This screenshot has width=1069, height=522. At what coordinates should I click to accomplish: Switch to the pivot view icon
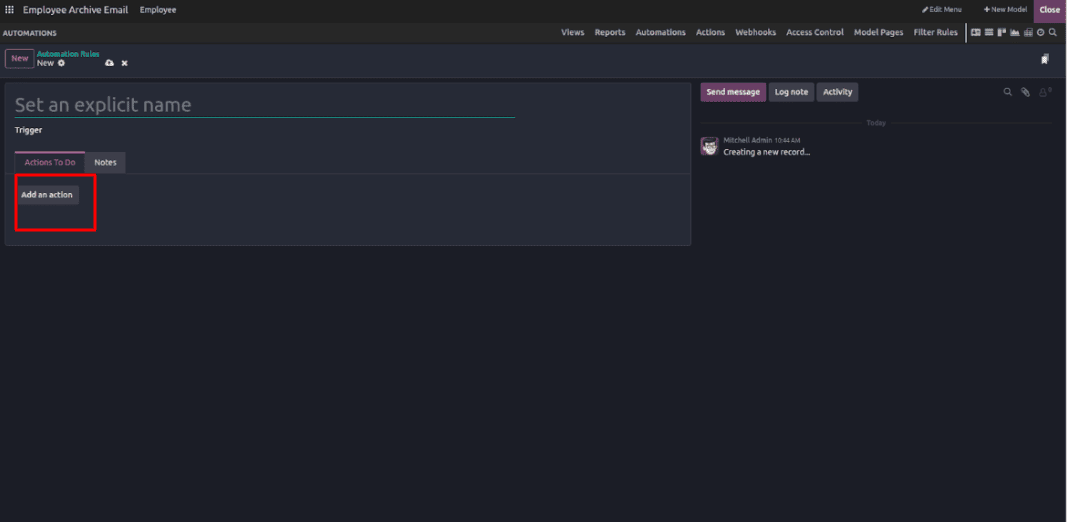pyautogui.click(x=1028, y=33)
